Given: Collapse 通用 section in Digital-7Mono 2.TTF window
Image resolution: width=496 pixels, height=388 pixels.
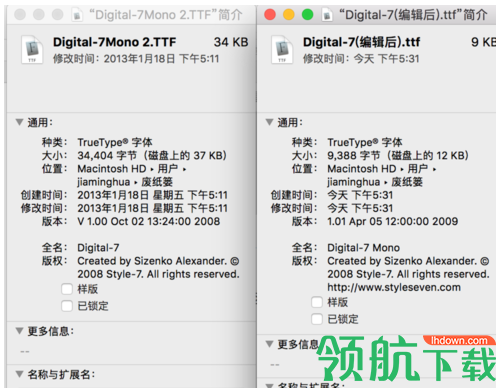Looking at the screenshot, I should click(20, 122).
